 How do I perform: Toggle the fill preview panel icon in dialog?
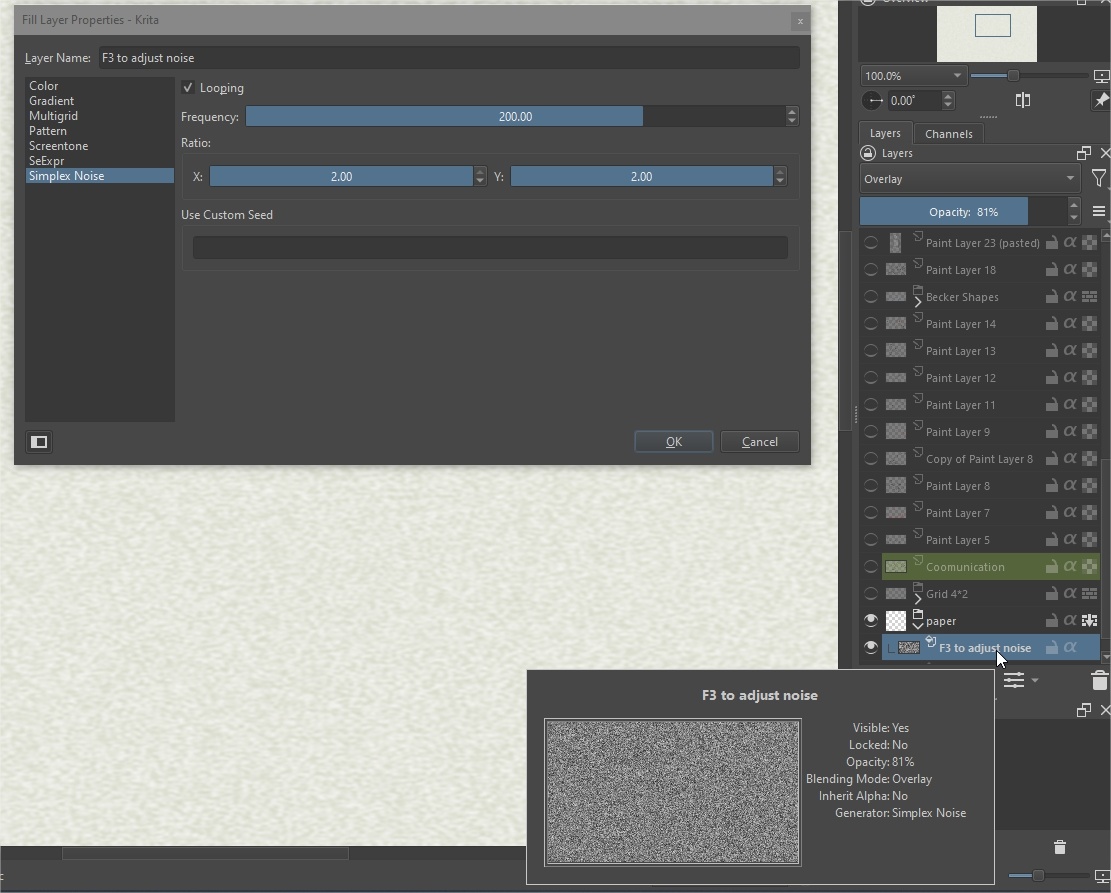39,442
